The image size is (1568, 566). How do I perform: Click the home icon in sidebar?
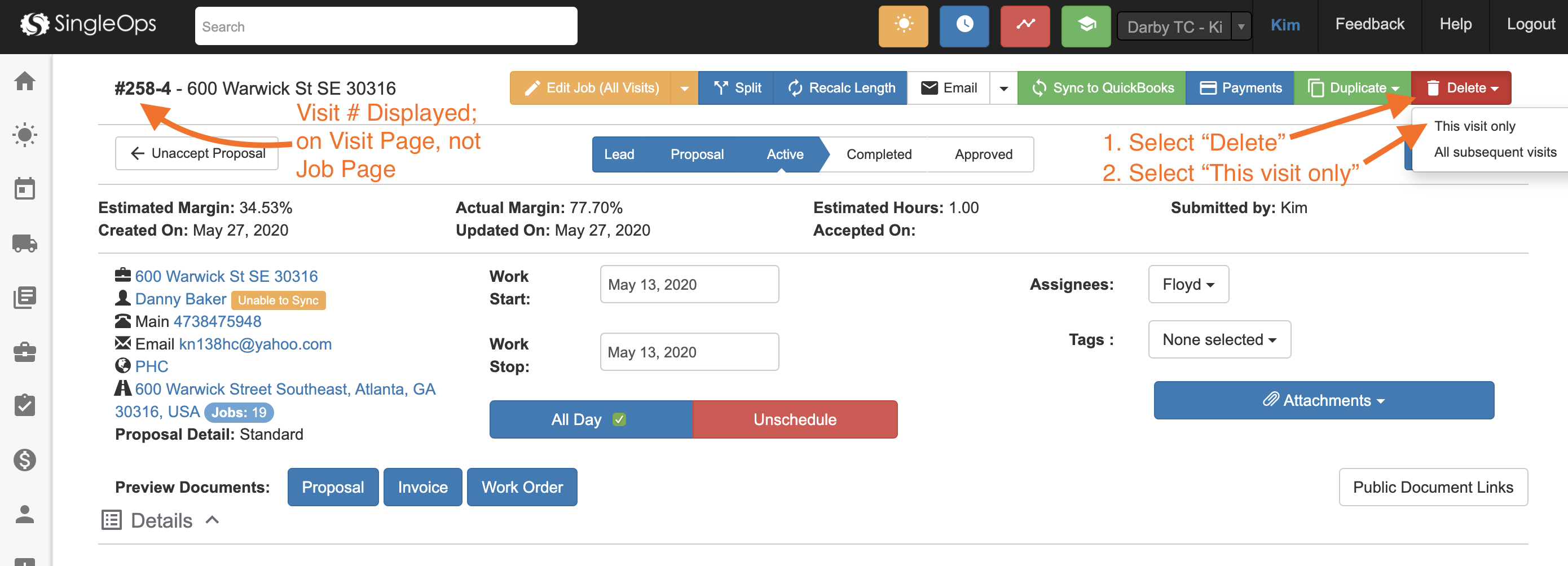point(25,81)
